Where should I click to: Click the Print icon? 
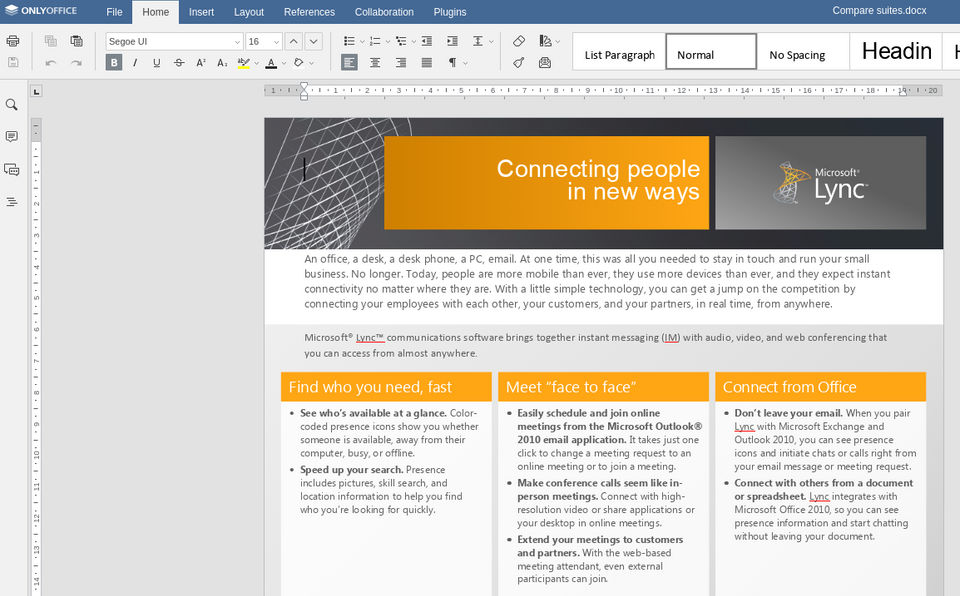(x=13, y=41)
